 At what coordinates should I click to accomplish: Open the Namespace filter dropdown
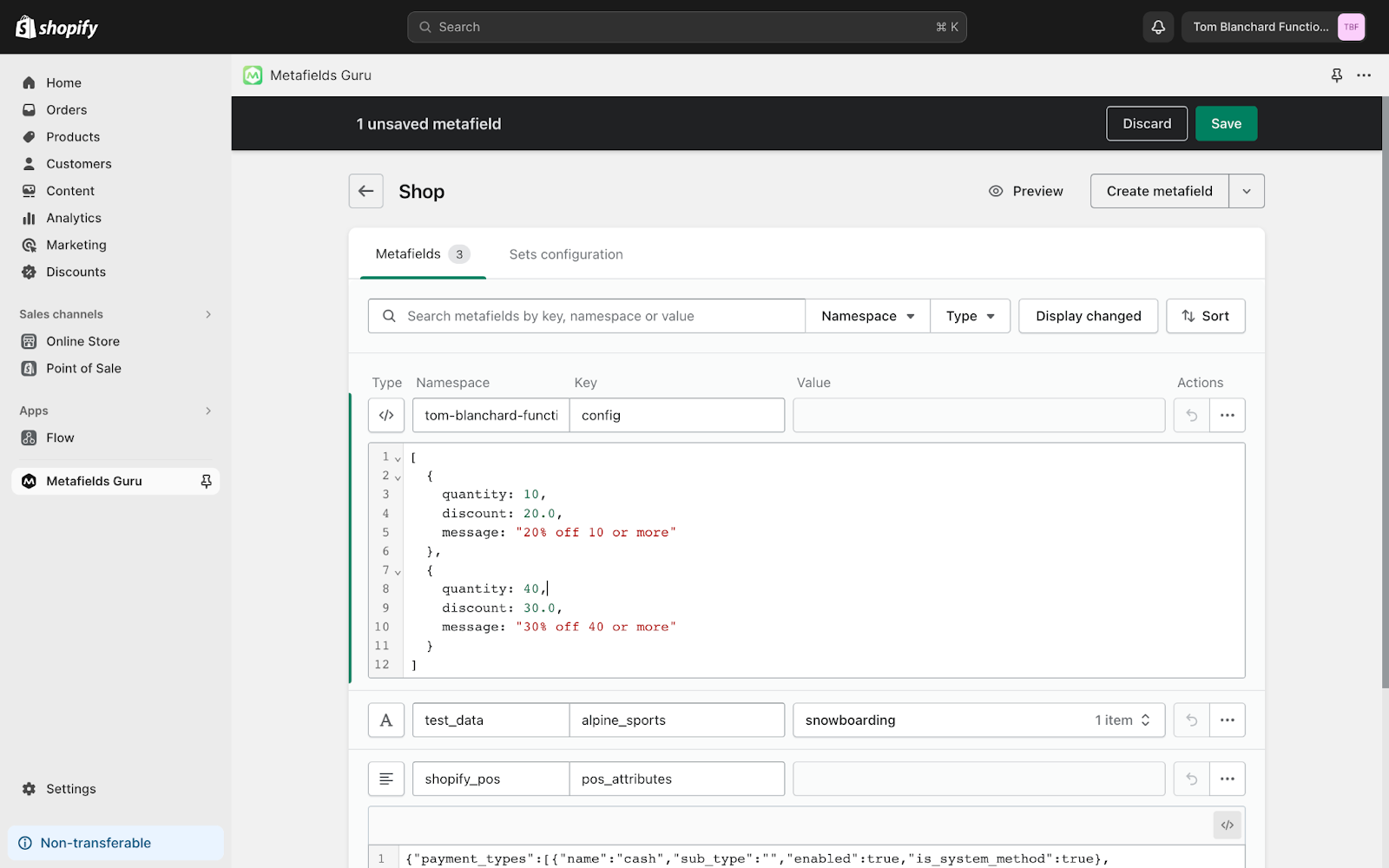pyautogui.click(x=868, y=316)
